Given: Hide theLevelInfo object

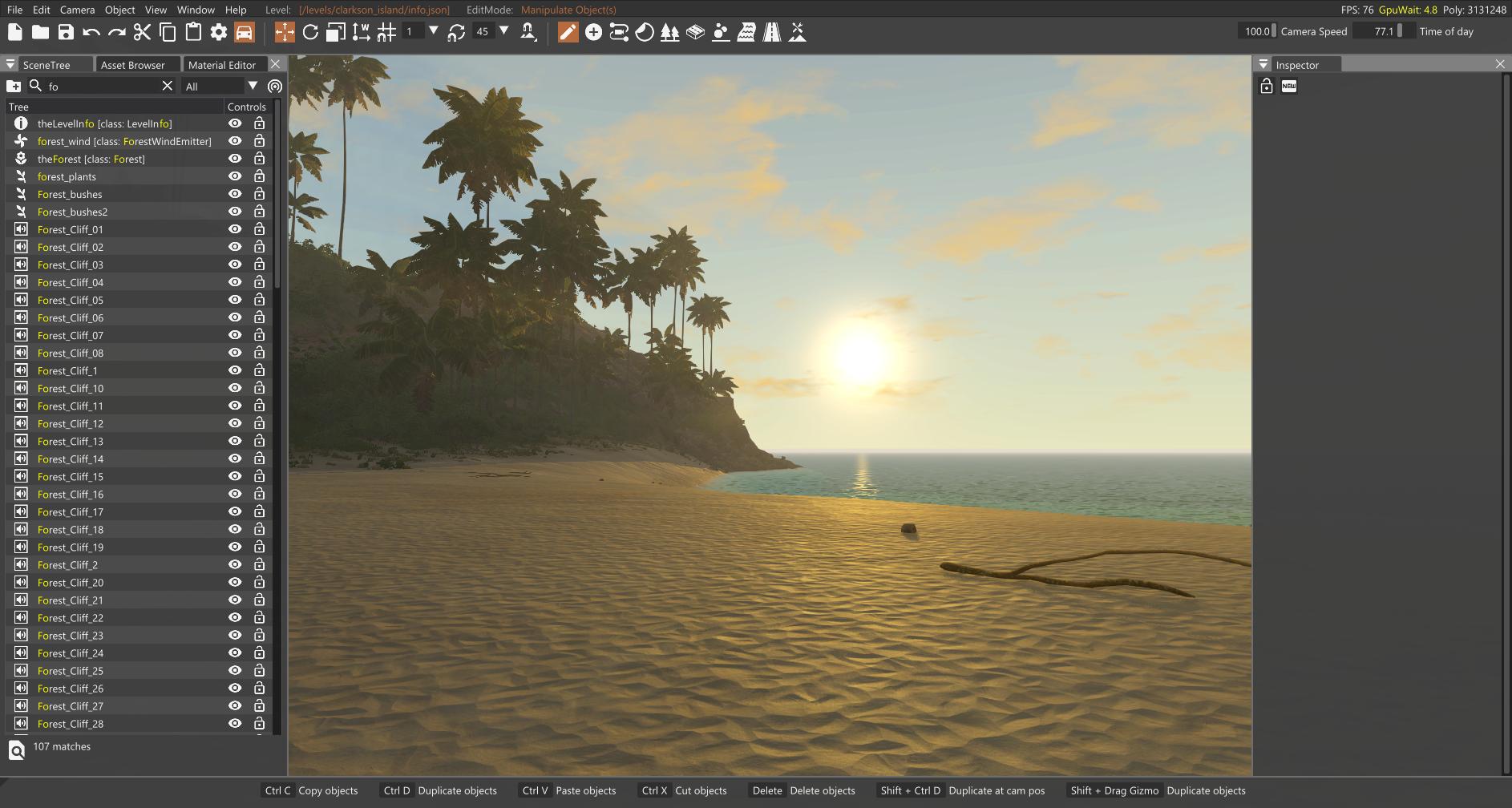Looking at the screenshot, I should (235, 123).
